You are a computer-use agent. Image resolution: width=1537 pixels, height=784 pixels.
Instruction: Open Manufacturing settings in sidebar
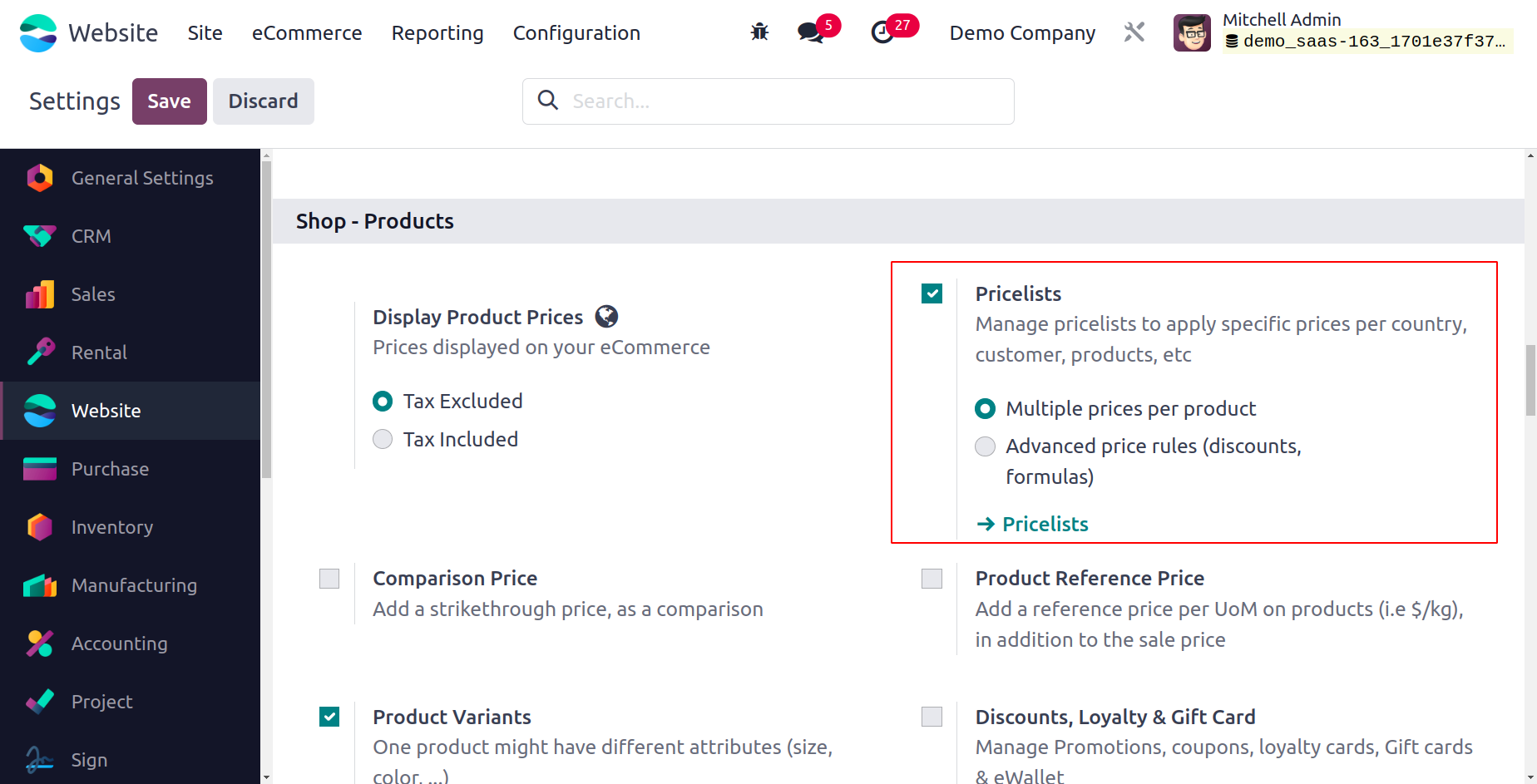(134, 585)
